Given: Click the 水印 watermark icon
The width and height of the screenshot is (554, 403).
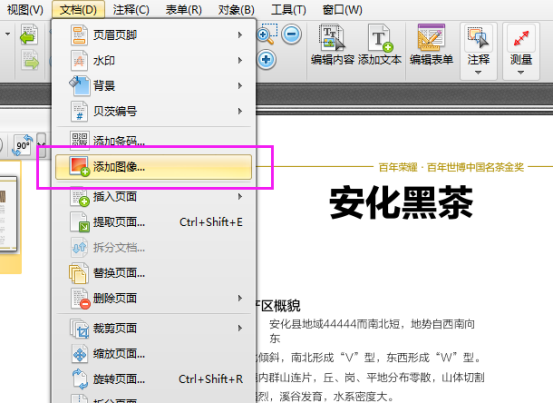Looking at the screenshot, I should [79, 60].
